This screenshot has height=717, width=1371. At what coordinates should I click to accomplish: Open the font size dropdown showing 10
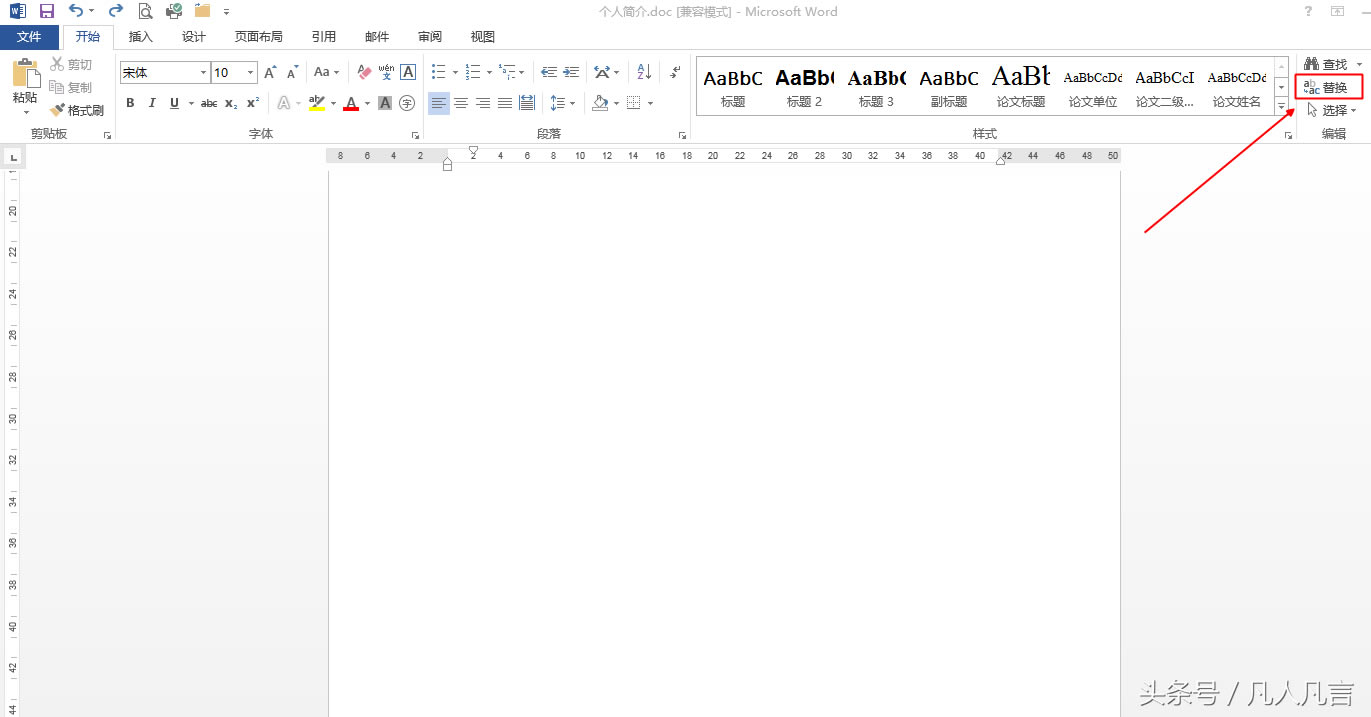250,73
